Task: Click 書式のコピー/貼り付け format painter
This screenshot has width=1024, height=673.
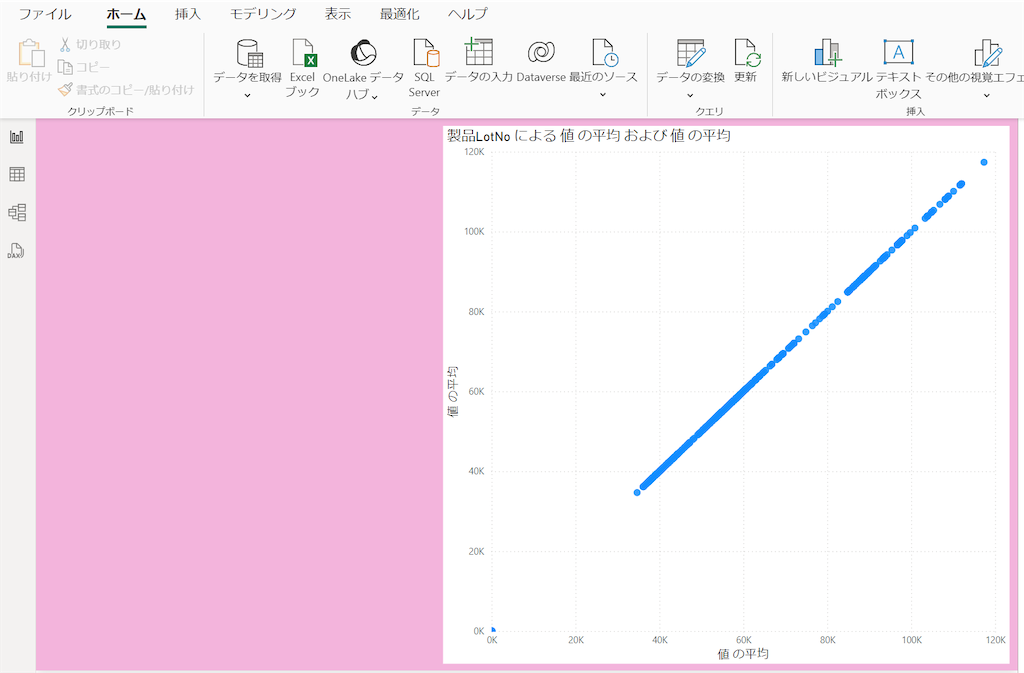Action: coord(126,89)
